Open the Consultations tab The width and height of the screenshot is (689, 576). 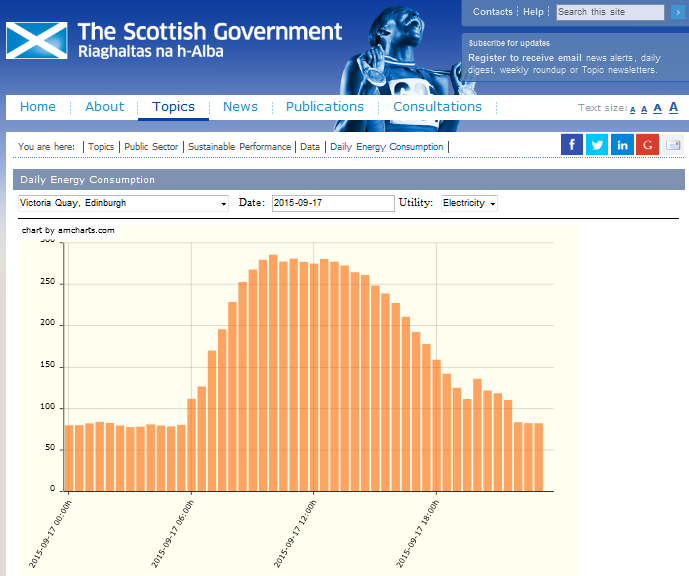coord(437,107)
